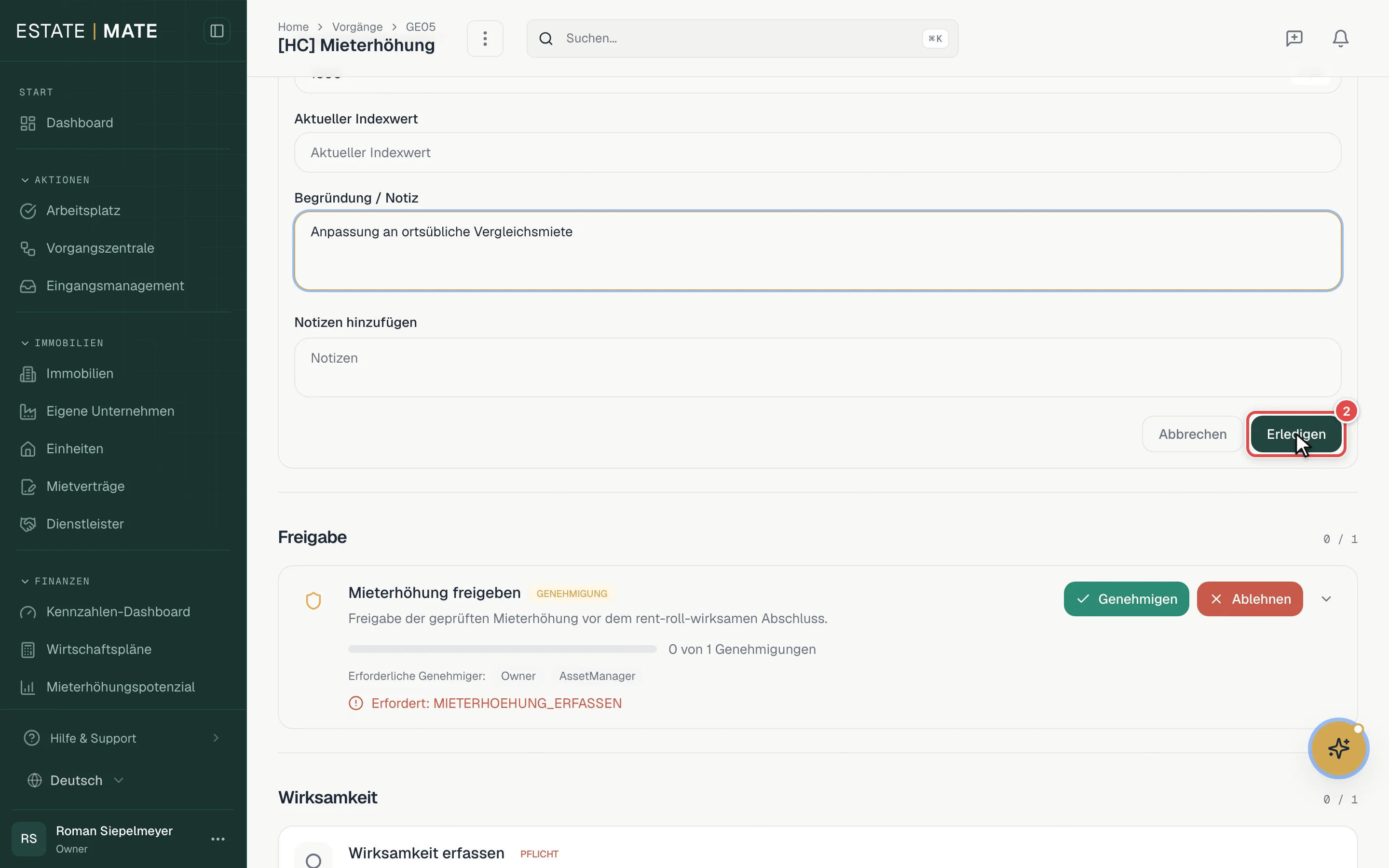Image resolution: width=1389 pixels, height=868 pixels.
Task: Open the AI assistant sparkle button
Action: tap(1338, 748)
